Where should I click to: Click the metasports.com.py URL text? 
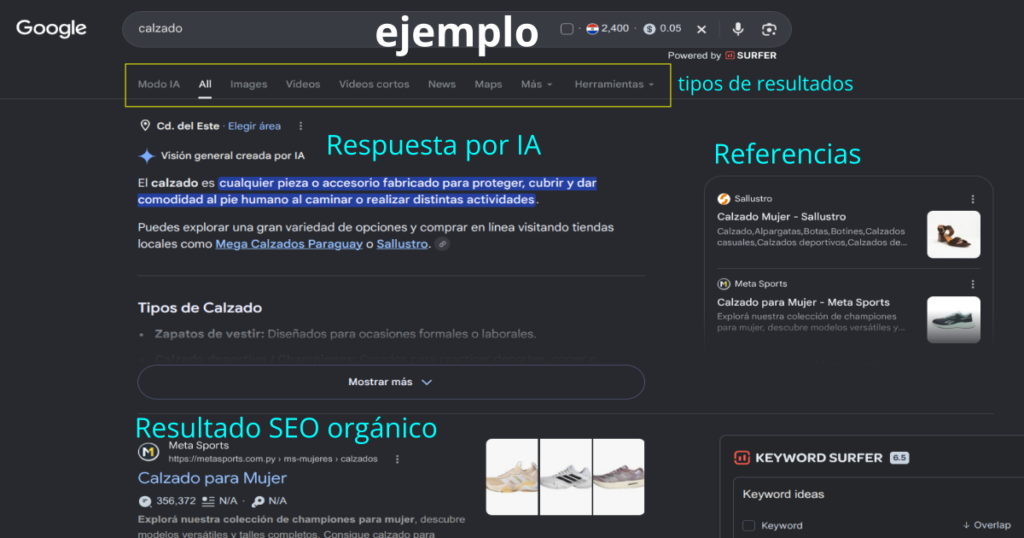(272, 459)
